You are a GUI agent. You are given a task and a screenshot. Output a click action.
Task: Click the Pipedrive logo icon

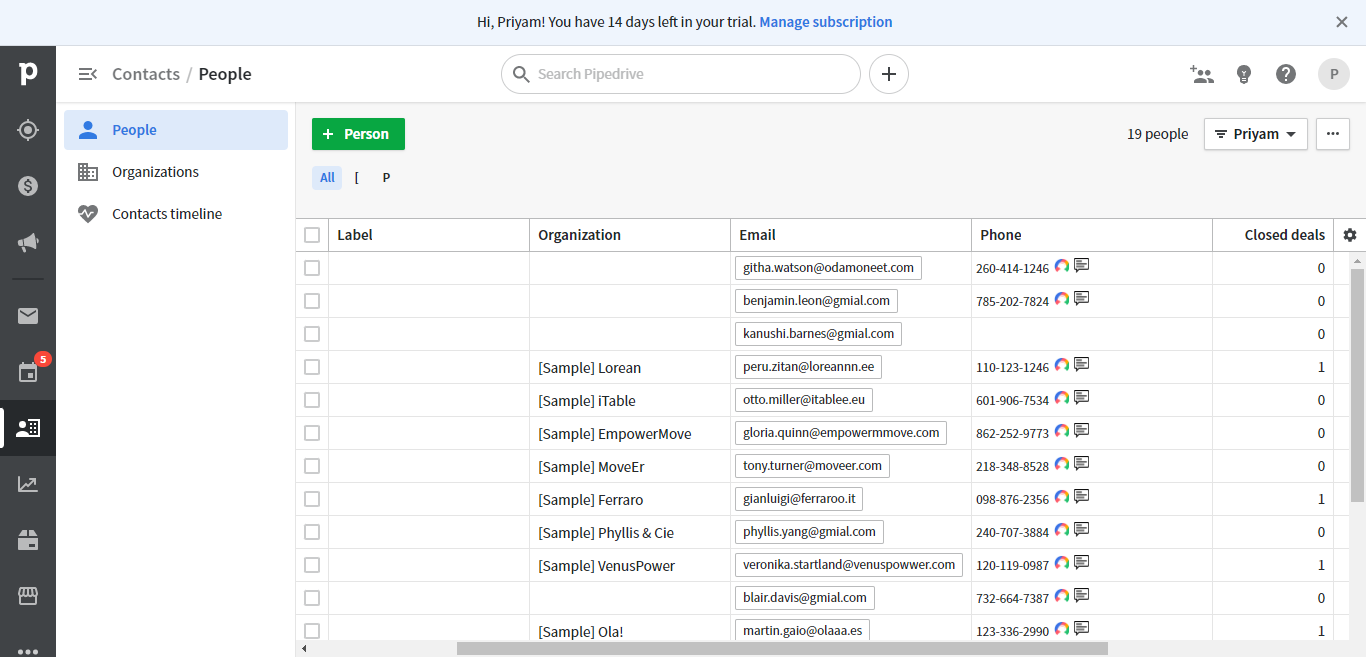[x=28, y=73]
